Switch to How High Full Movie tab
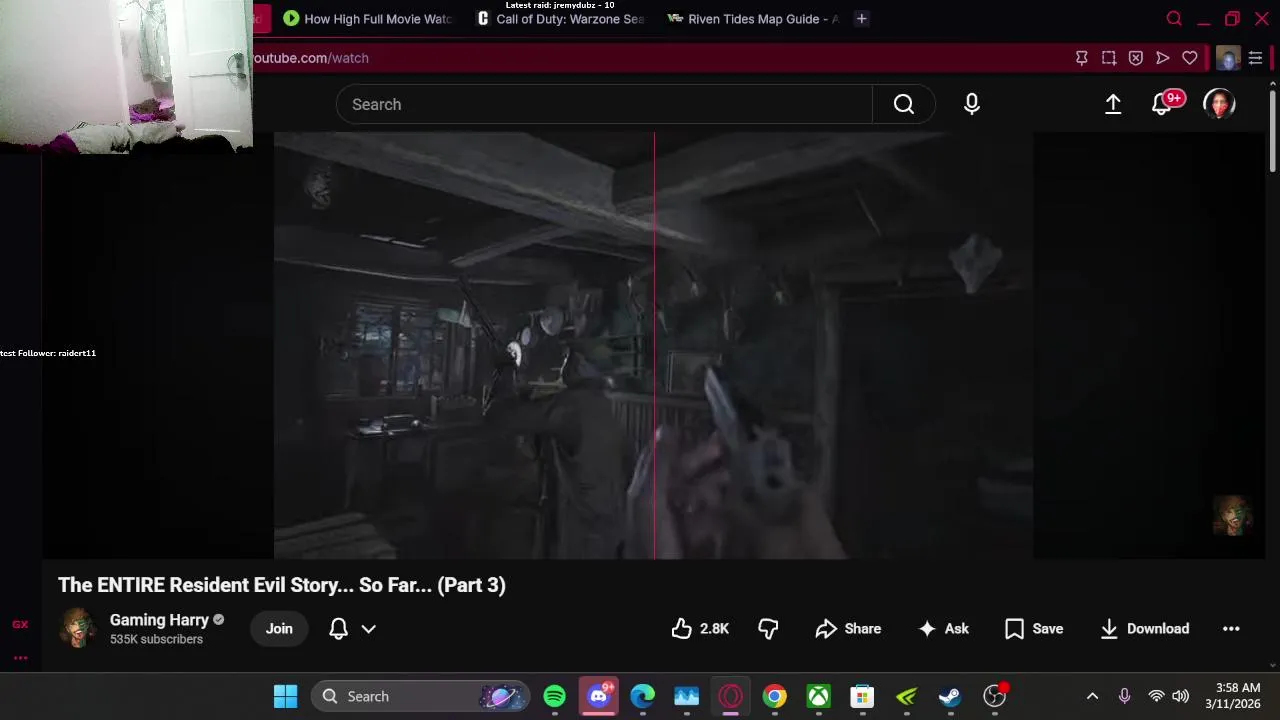 coord(367,19)
